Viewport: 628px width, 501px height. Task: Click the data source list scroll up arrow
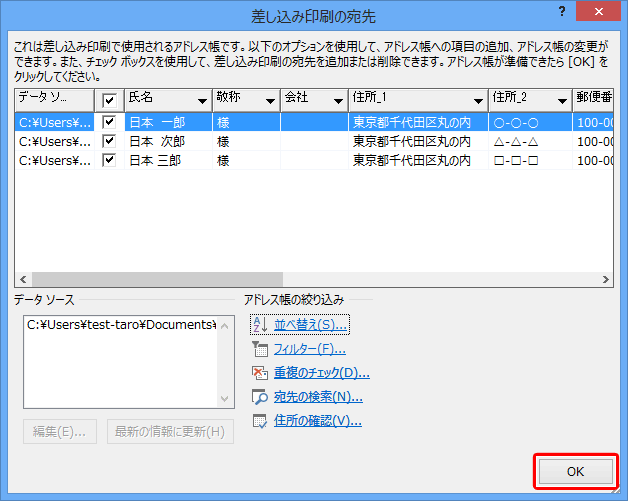pyautogui.click(x=225, y=326)
